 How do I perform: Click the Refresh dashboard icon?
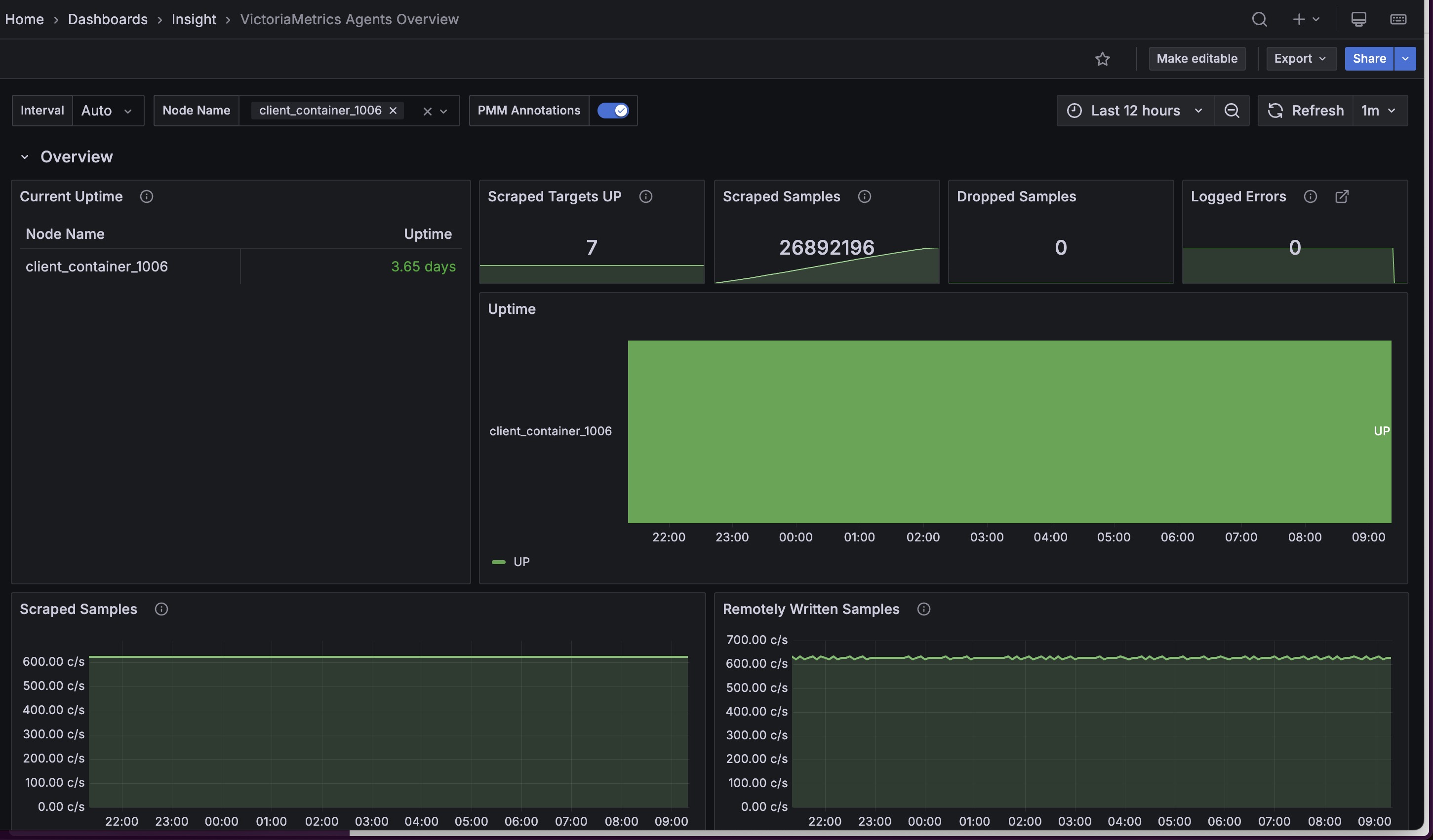[x=1275, y=111]
